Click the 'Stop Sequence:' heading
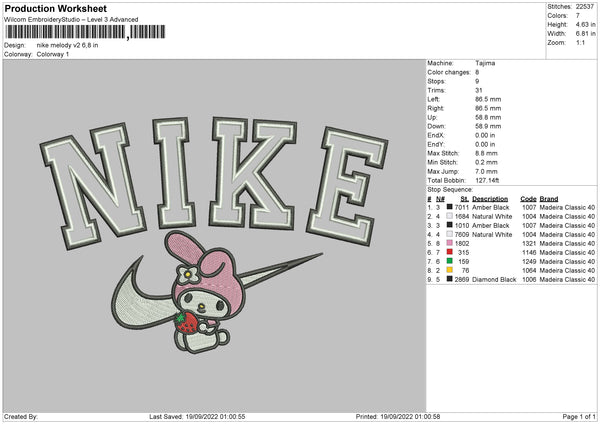 (450, 189)
